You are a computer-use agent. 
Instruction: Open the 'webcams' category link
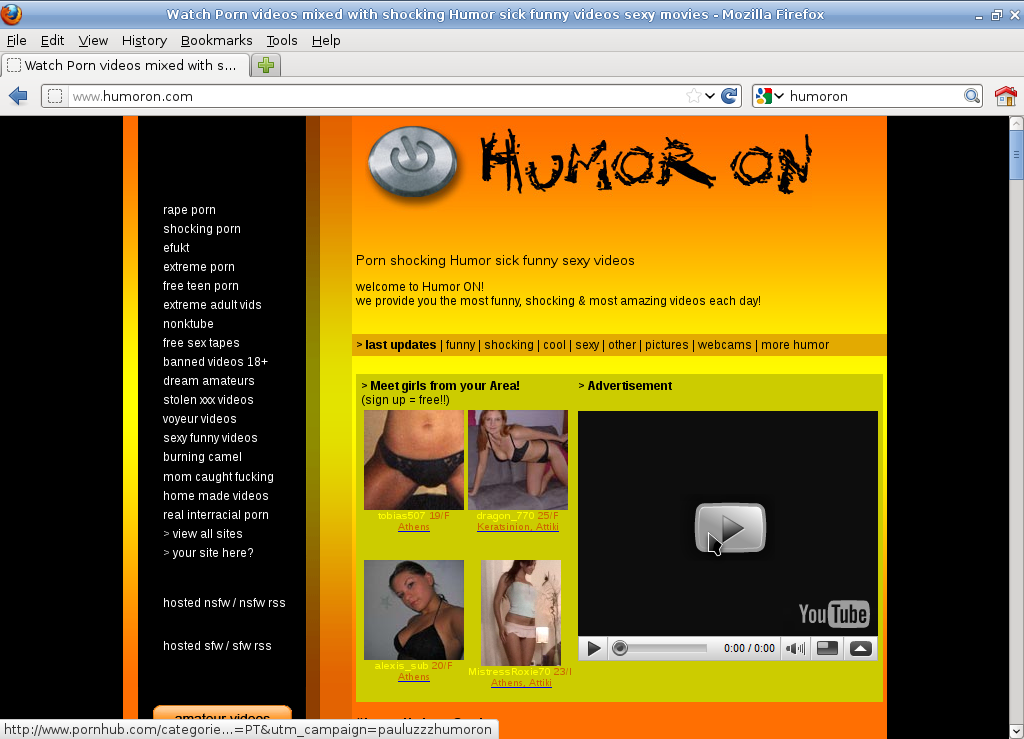724,345
